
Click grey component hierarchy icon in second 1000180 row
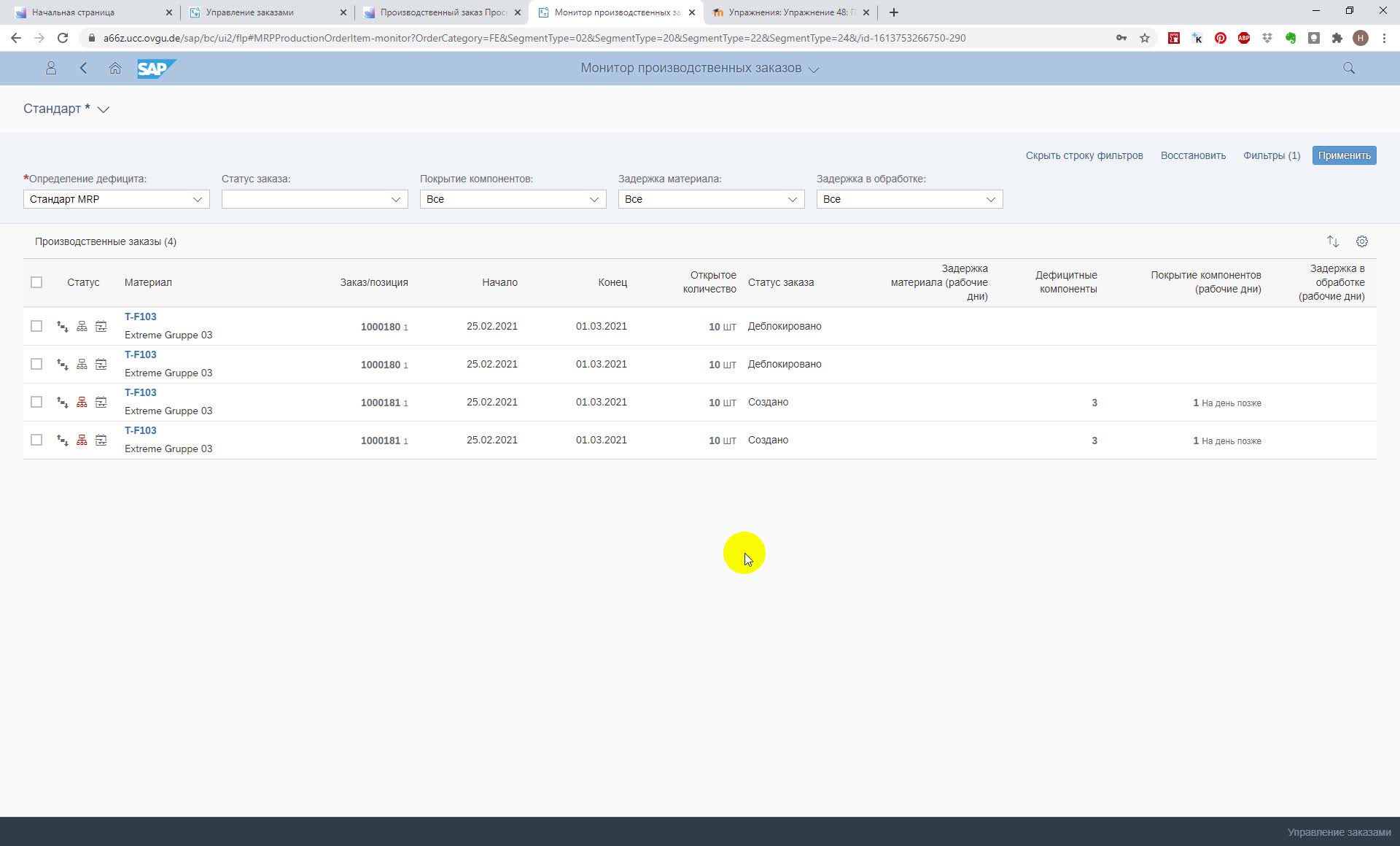pos(82,365)
